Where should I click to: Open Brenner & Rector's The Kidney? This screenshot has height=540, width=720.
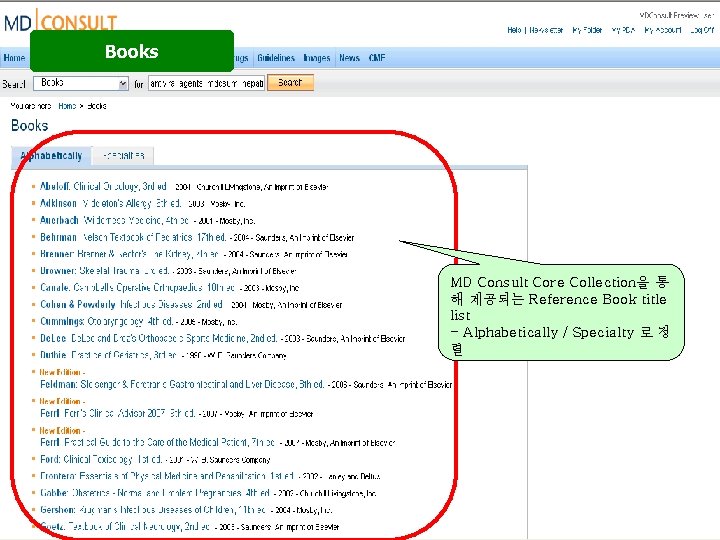[129, 254]
